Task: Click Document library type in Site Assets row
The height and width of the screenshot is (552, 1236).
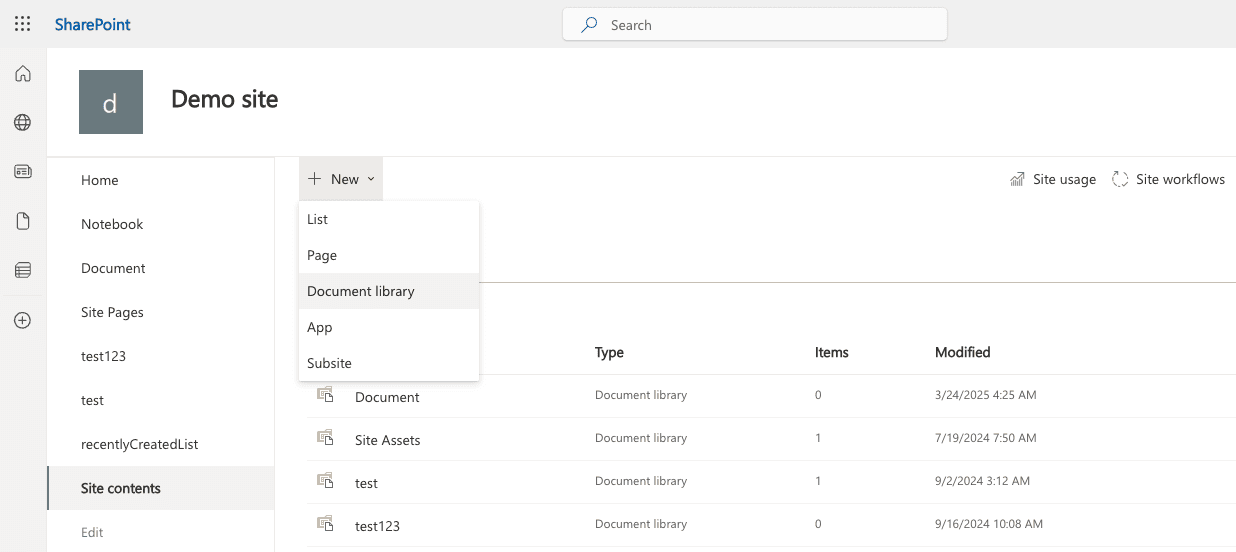Action: [x=641, y=438]
